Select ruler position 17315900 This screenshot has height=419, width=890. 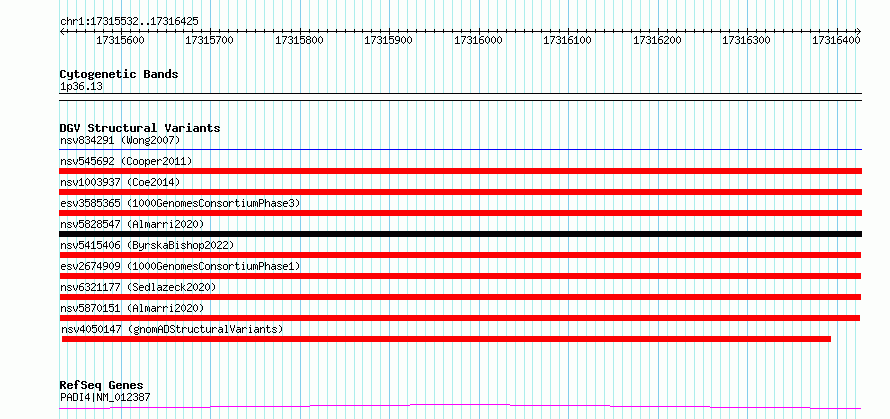pos(388,40)
